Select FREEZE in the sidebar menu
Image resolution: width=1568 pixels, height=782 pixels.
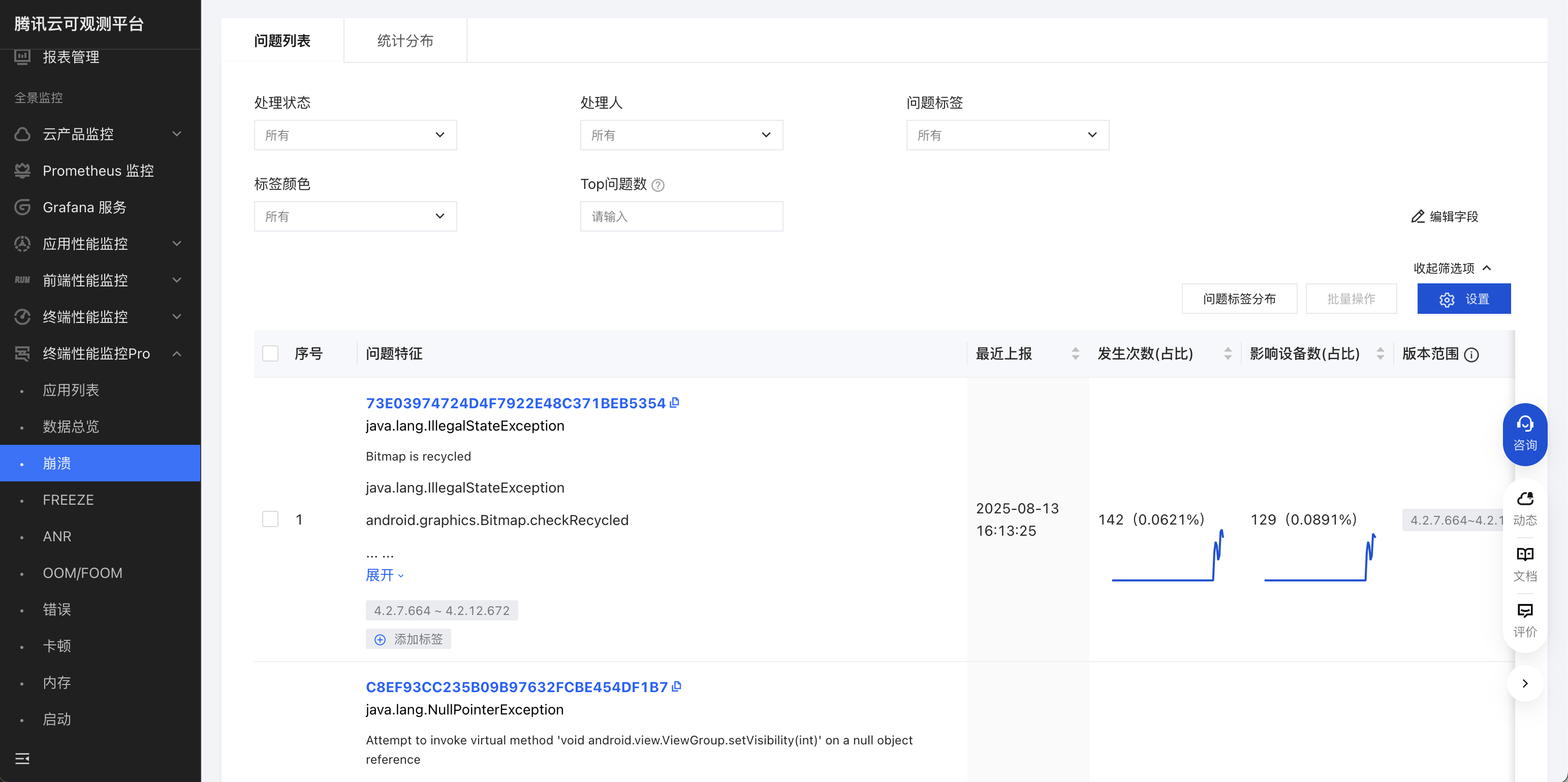coord(68,500)
